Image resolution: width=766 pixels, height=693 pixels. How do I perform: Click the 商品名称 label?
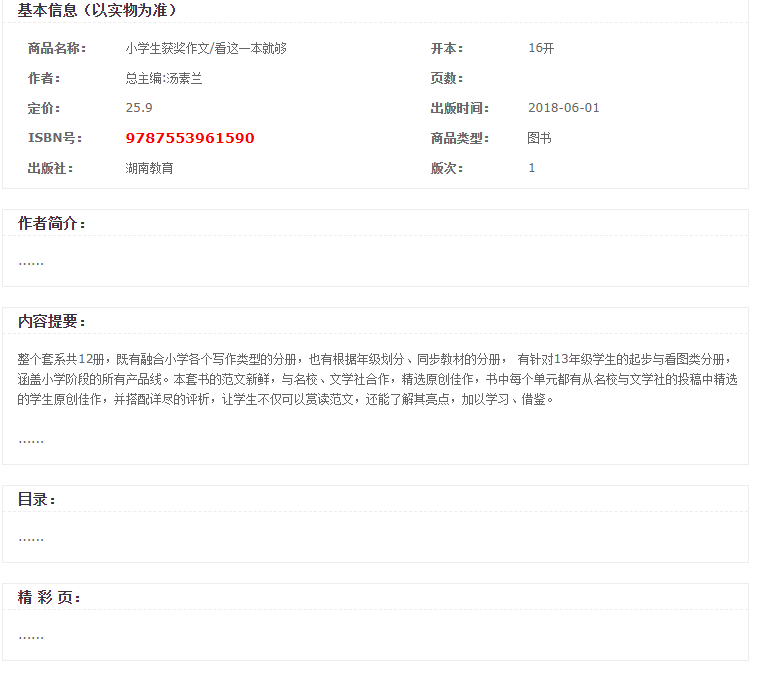coord(57,48)
